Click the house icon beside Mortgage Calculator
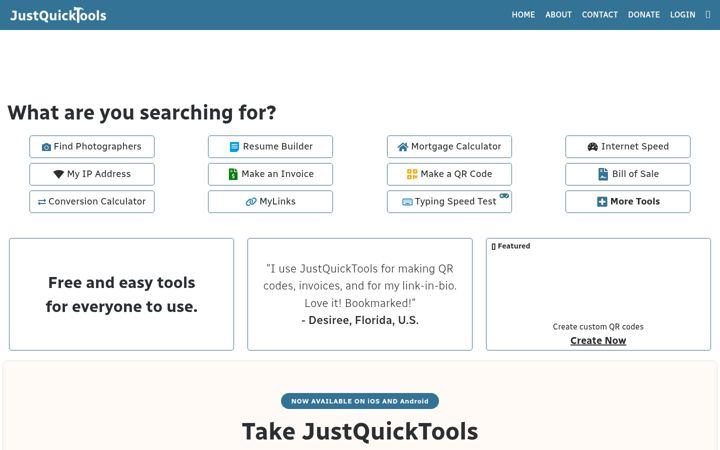The height and width of the screenshot is (450, 720). coord(403,147)
